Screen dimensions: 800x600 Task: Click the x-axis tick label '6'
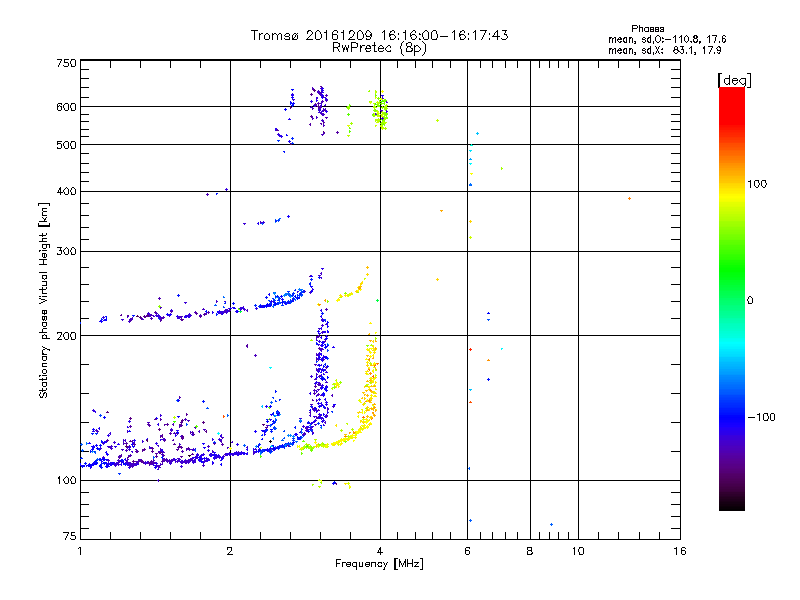[467, 551]
